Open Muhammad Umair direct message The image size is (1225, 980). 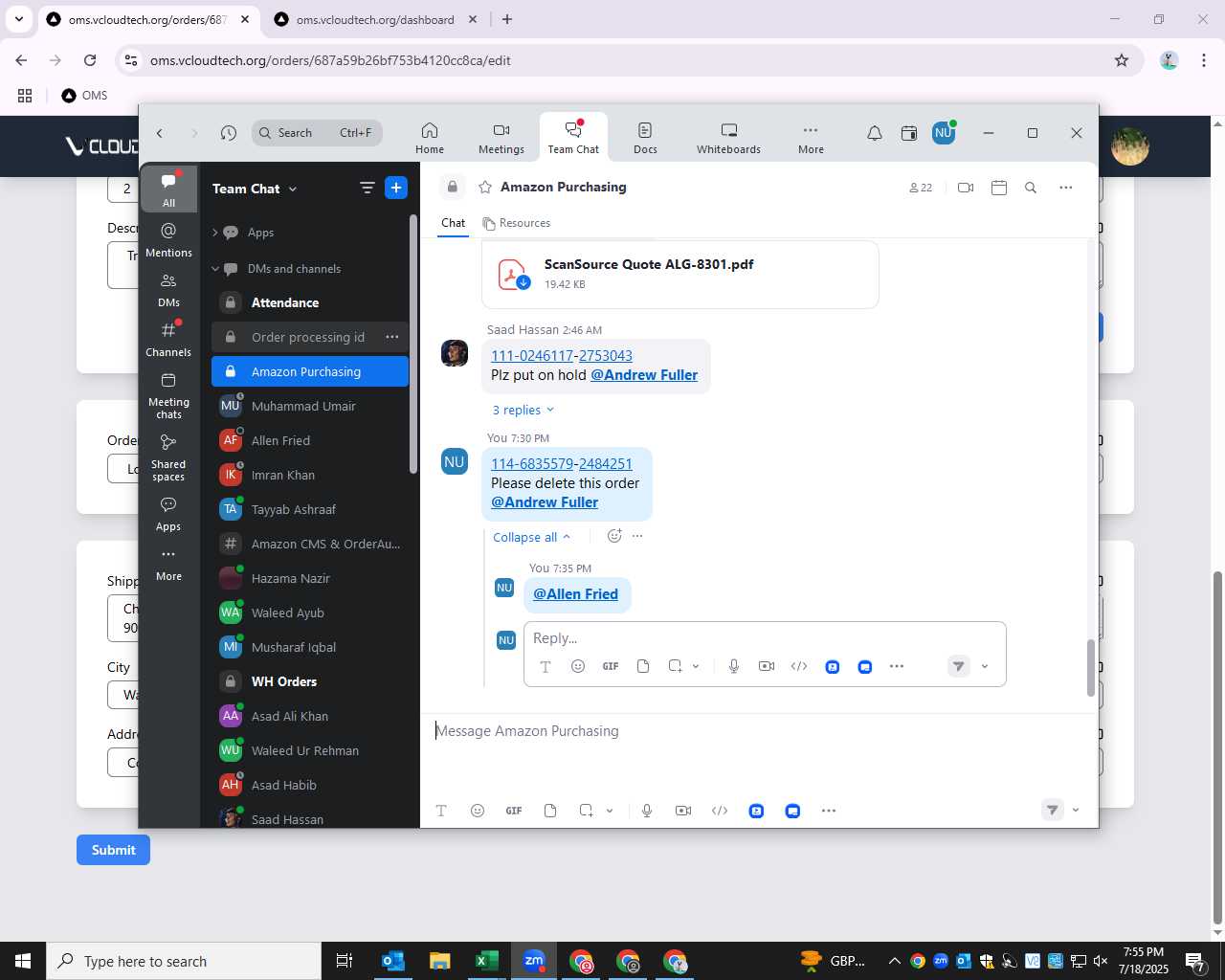point(310,406)
